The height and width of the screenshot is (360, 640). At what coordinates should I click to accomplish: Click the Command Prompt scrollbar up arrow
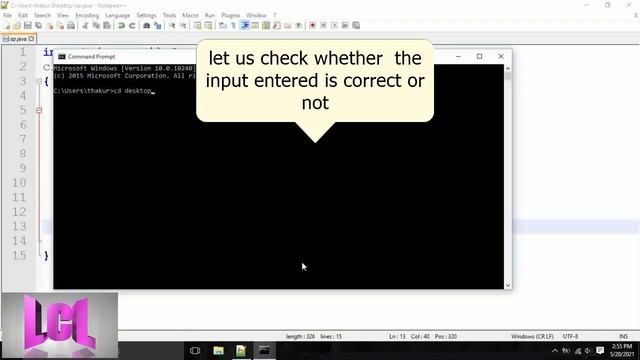508,68
